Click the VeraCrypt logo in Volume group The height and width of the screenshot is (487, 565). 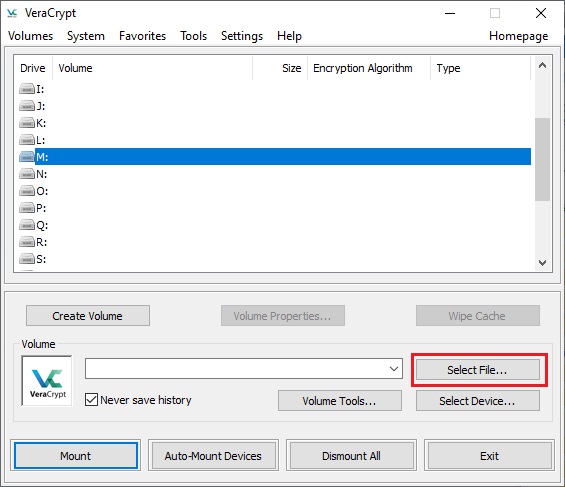coord(47,381)
